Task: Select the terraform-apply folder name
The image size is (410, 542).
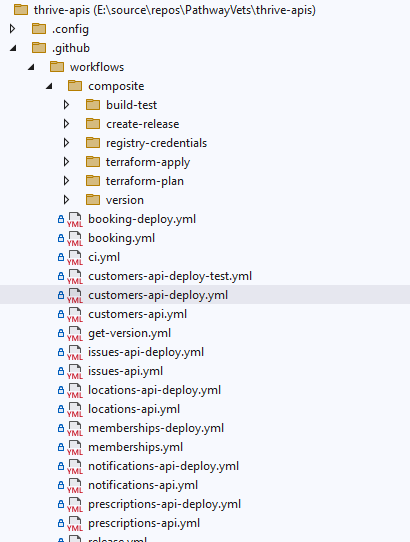Action: [x=148, y=162]
